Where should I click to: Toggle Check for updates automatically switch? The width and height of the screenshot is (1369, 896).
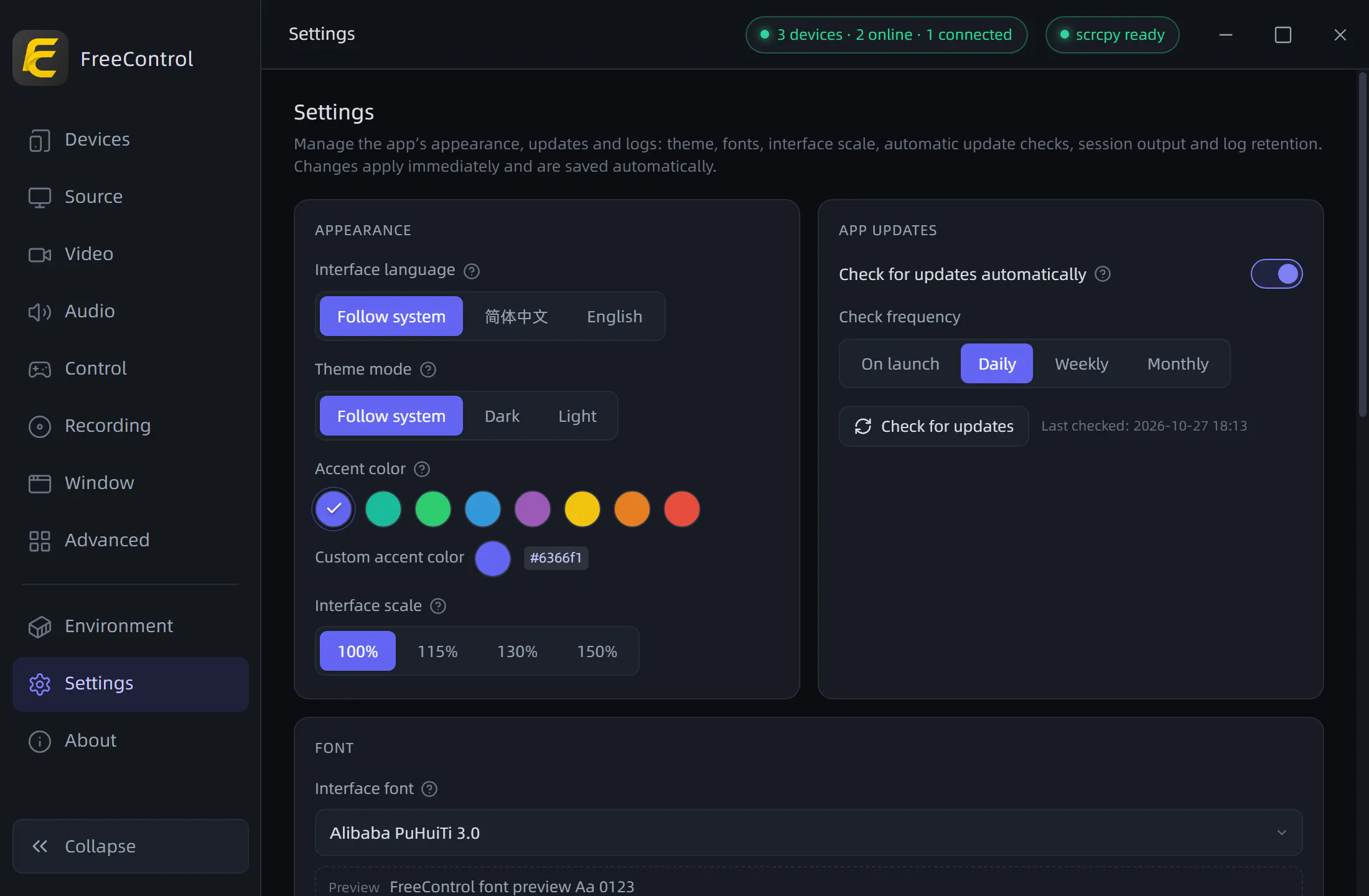tap(1276, 274)
